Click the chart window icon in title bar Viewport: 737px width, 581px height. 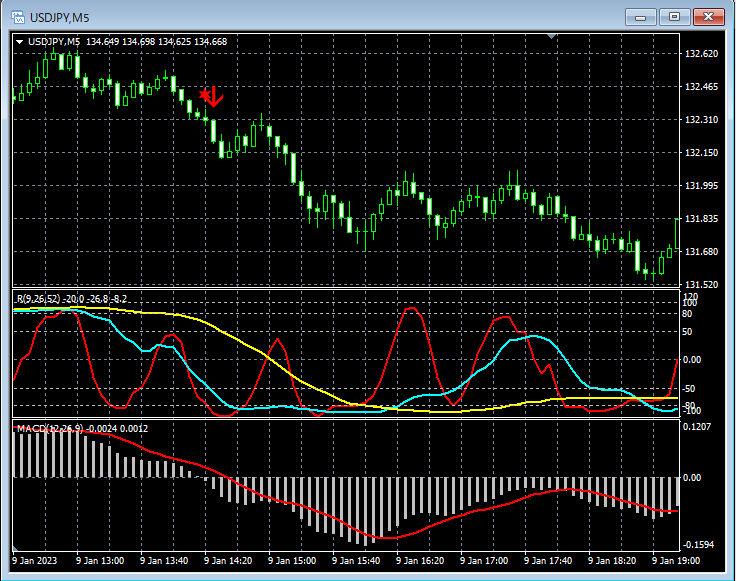click(18, 16)
